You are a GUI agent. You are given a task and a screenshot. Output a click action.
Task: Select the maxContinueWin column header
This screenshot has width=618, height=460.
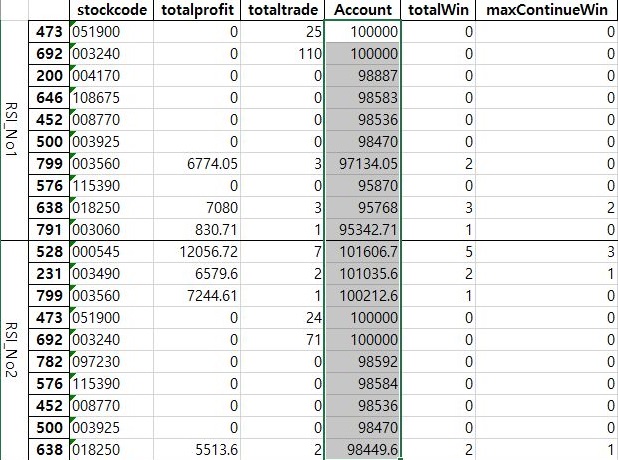click(547, 10)
